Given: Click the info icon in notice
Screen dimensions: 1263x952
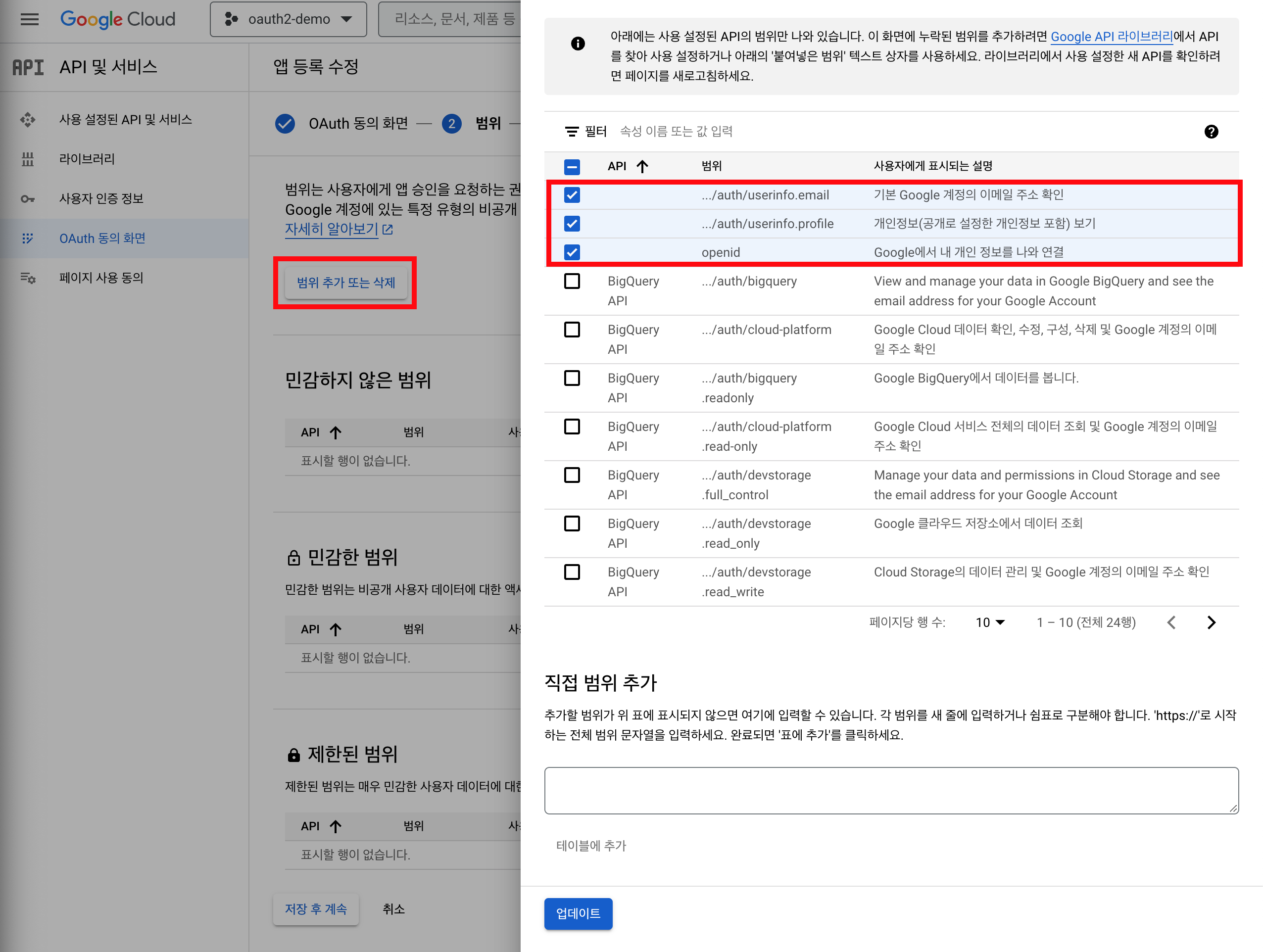Looking at the screenshot, I should (x=578, y=44).
